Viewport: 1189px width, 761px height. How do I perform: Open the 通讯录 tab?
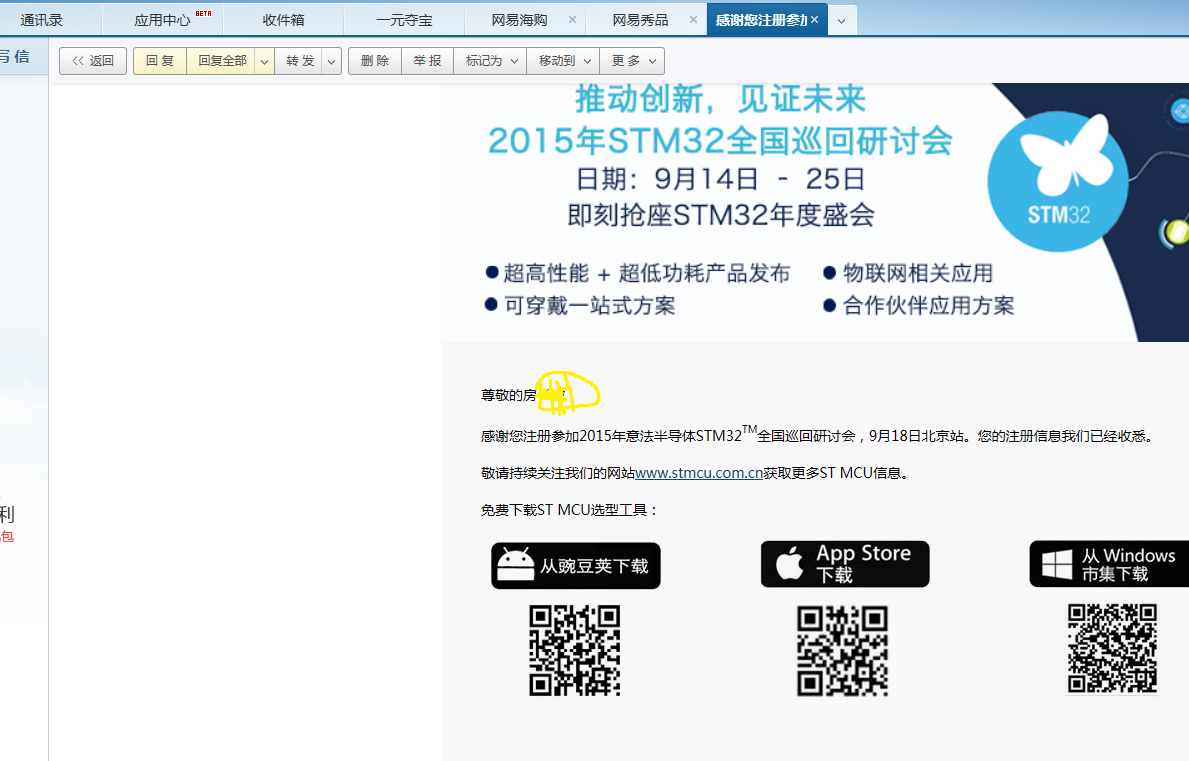click(42, 20)
